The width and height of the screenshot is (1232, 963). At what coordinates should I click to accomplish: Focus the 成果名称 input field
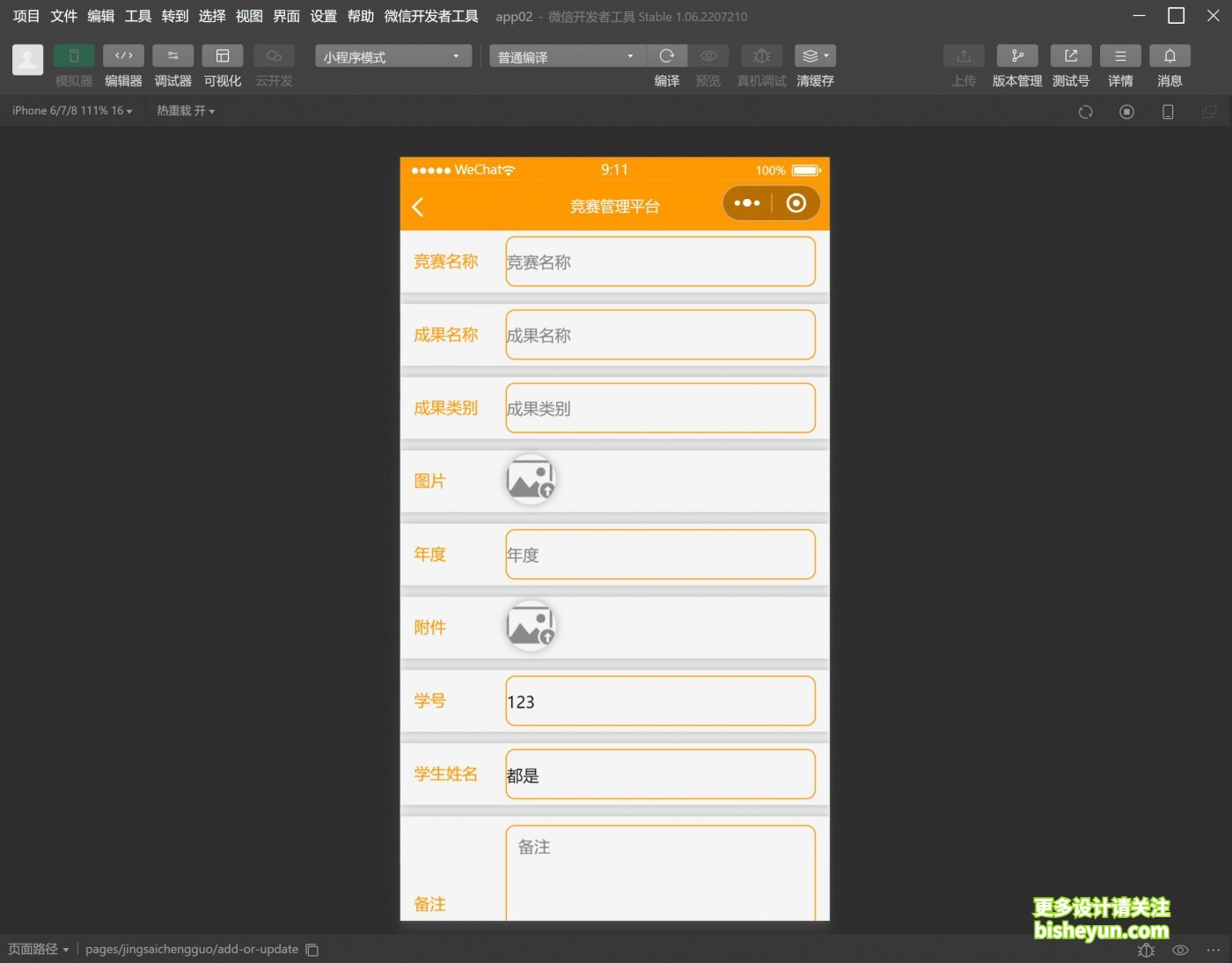660,334
